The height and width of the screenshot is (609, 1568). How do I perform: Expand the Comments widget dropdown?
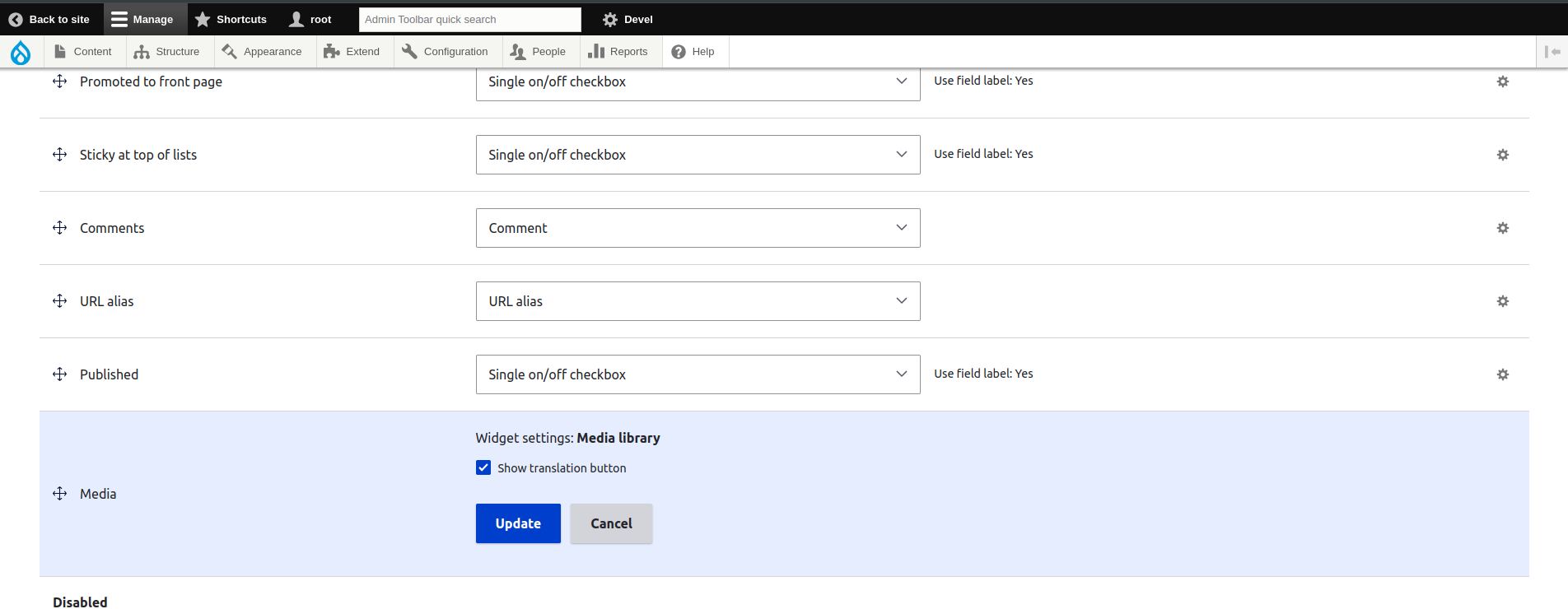pos(698,228)
